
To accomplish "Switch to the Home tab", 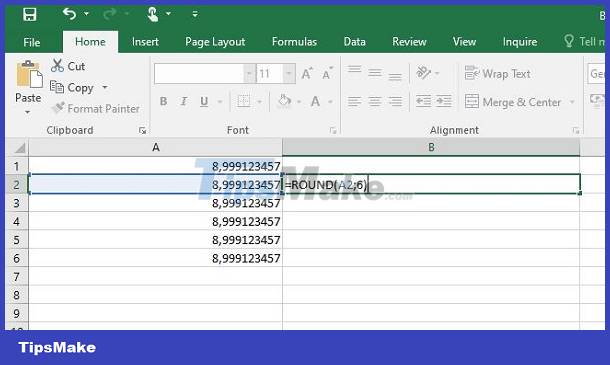I will pos(90,42).
